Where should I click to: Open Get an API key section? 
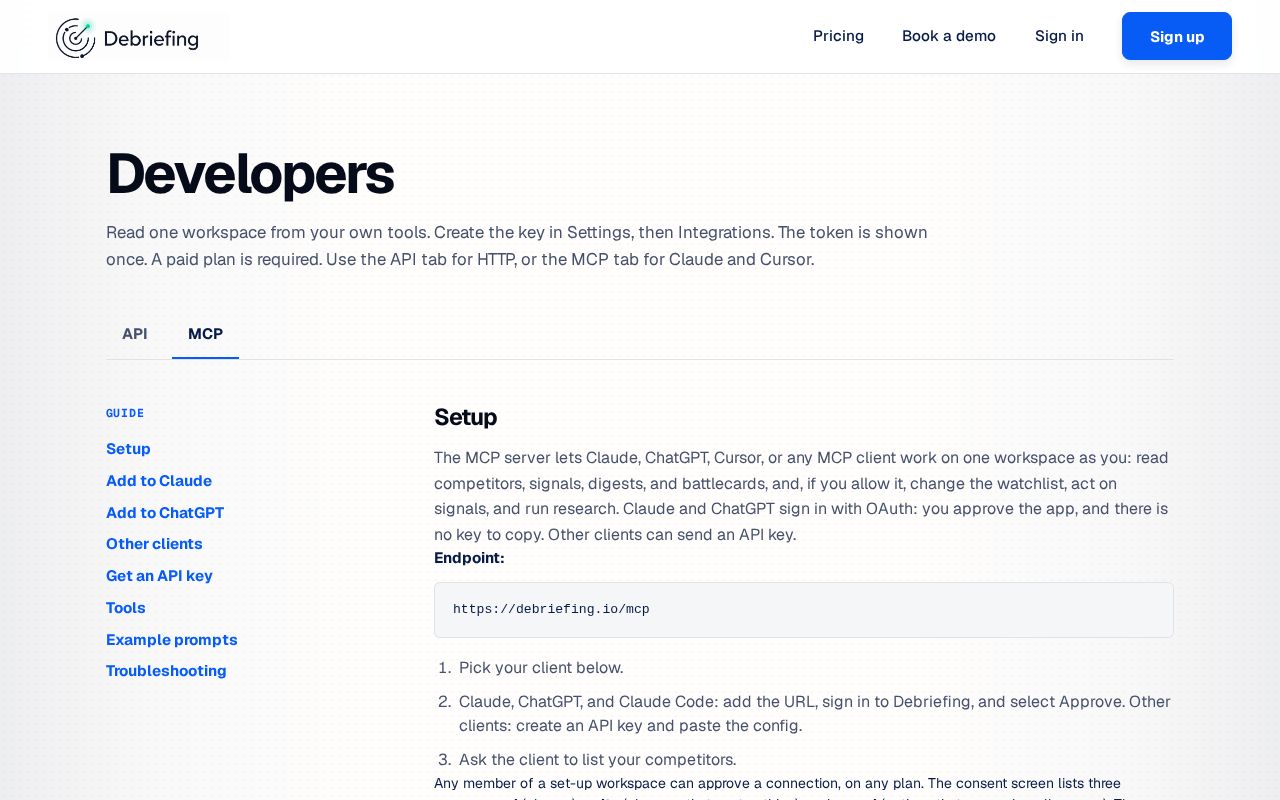tap(159, 576)
